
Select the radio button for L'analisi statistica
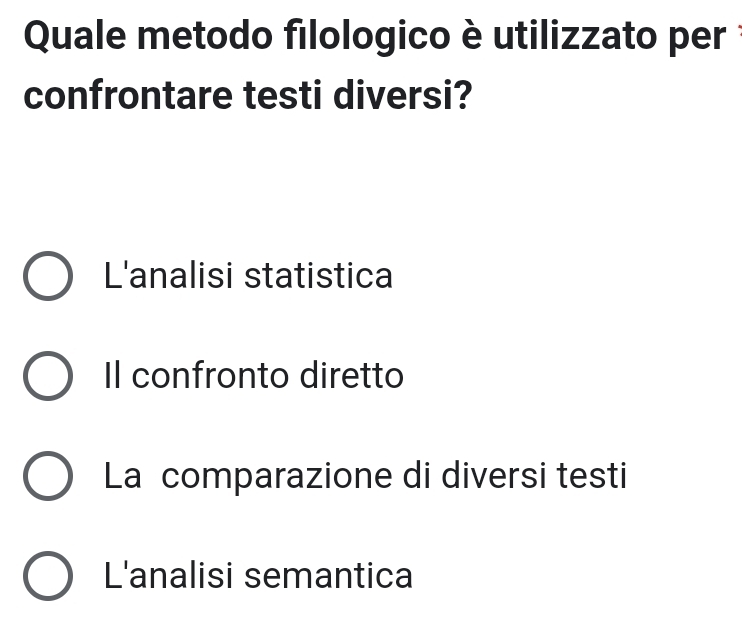(x=47, y=276)
